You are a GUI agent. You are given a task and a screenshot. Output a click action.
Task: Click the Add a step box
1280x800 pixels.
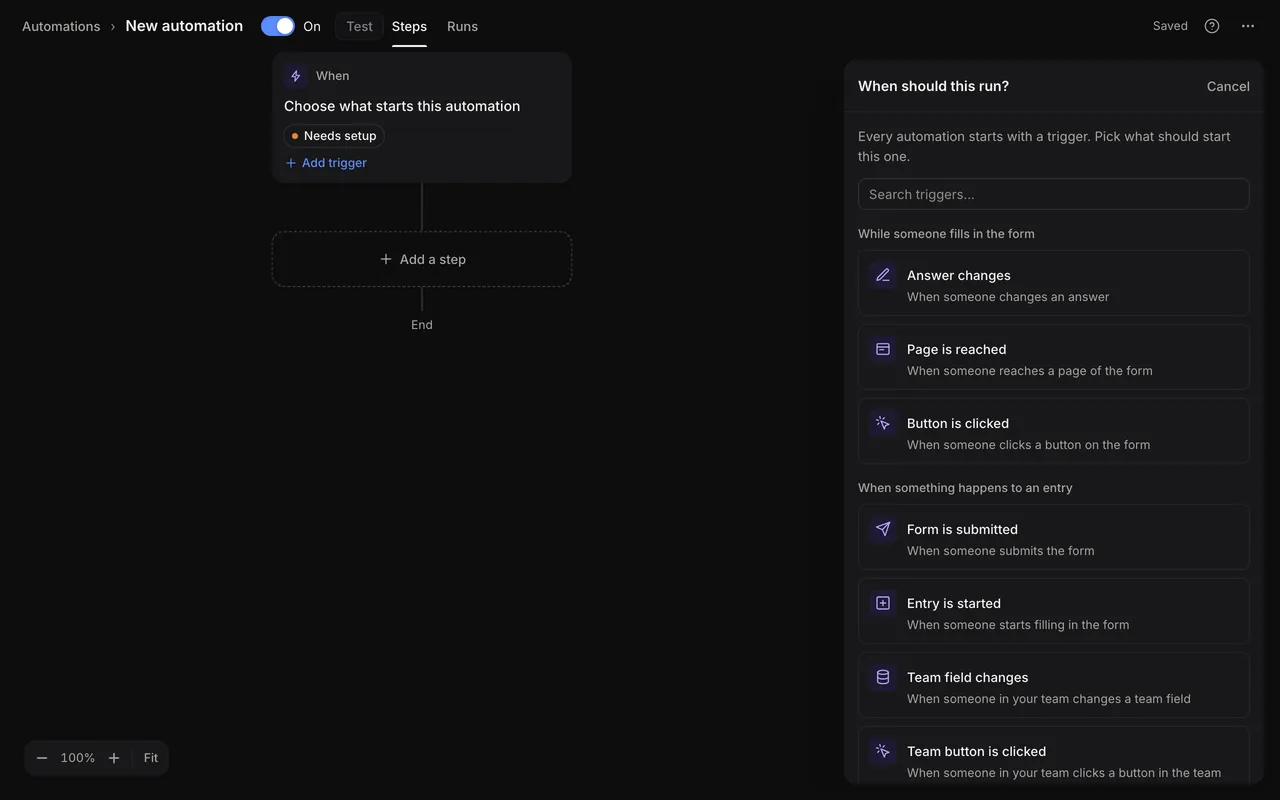coord(422,259)
